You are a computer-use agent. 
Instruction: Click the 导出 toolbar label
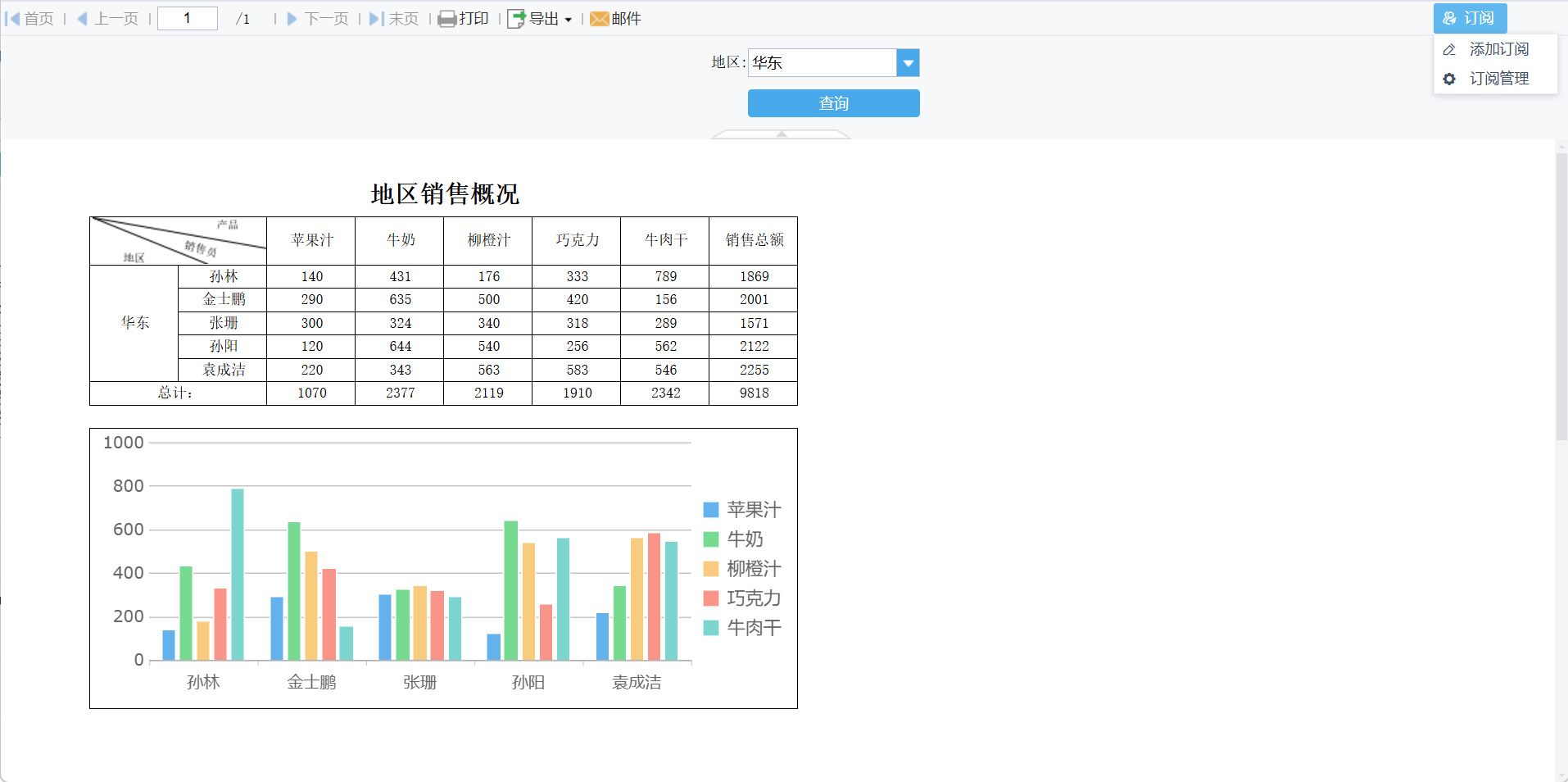(x=544, y=19)
